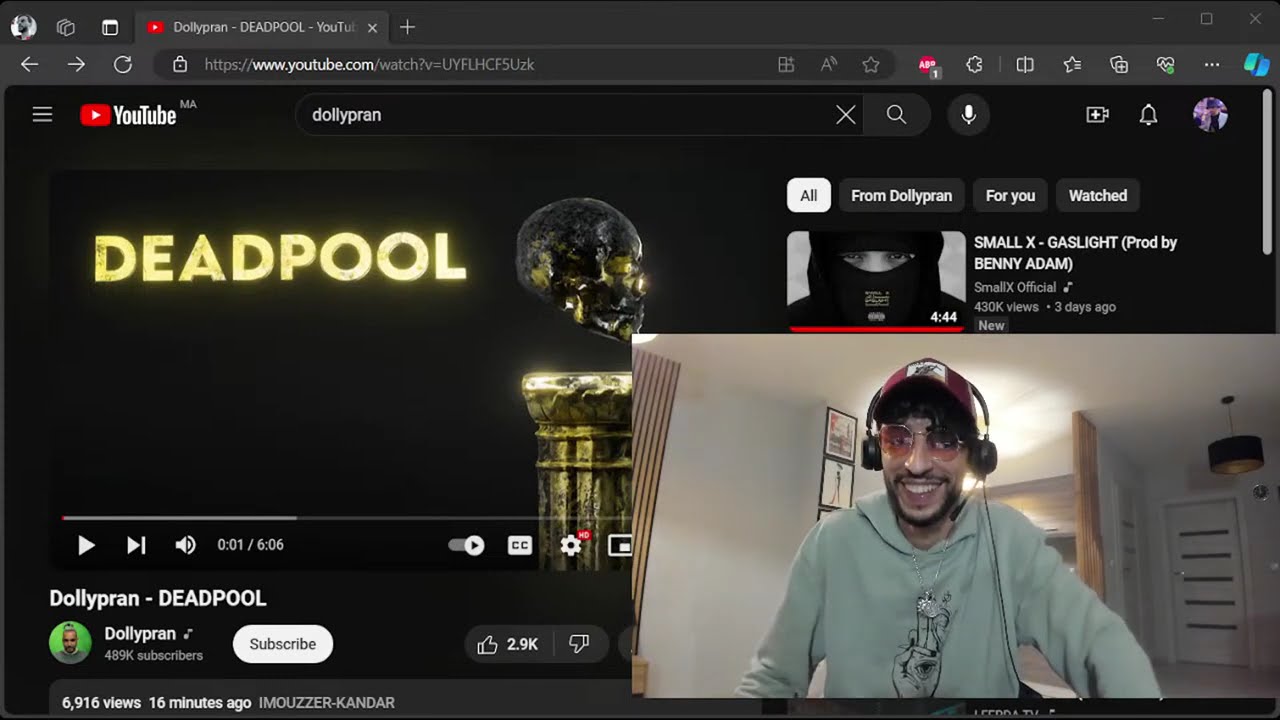Run search with the magnifier button
Image resolution: width=1280 pixels, height=720 pixels.
(x=896, y=115)
